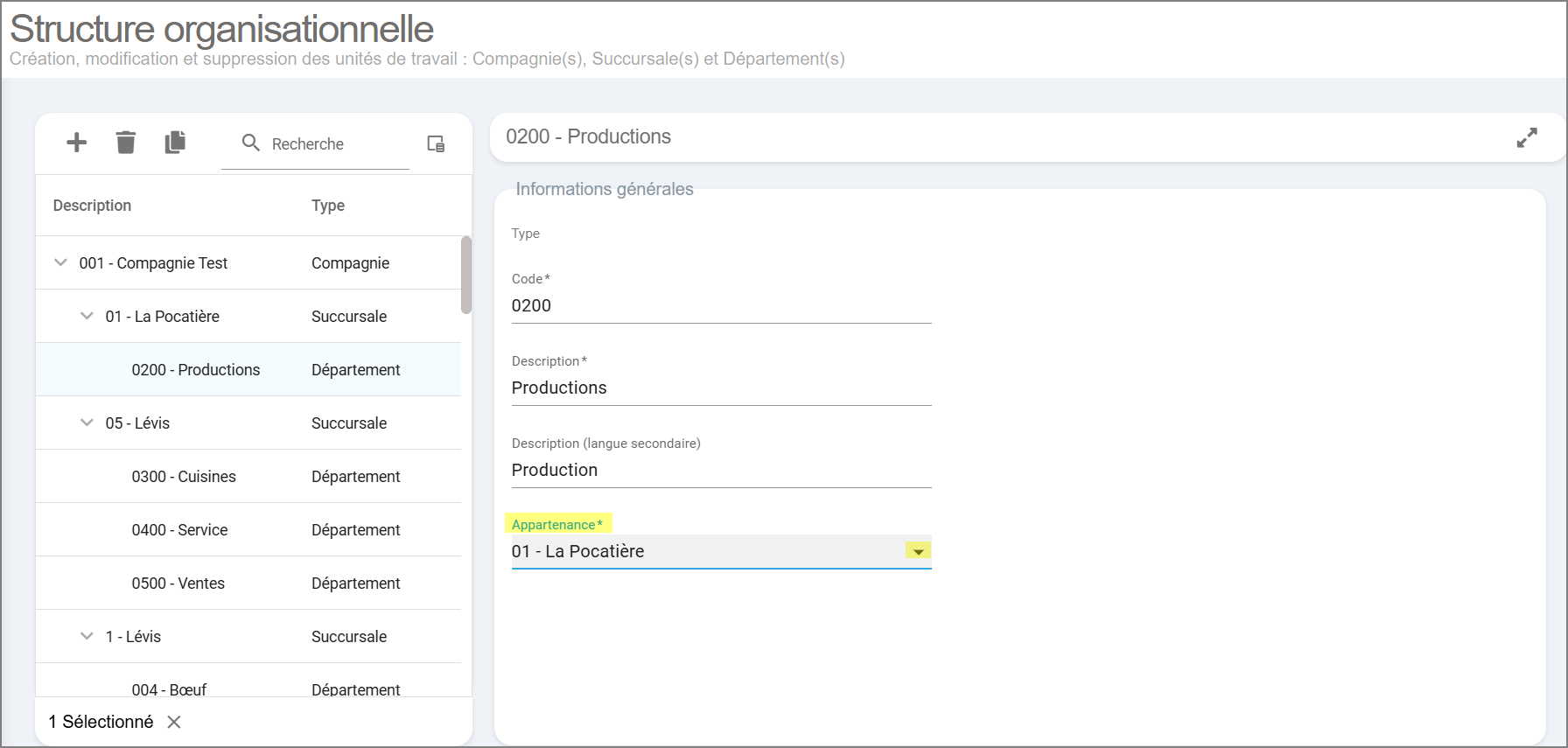Clear selection with the X icon
This screenshot has height=748, width=1568.
click(x=174, y=722)
